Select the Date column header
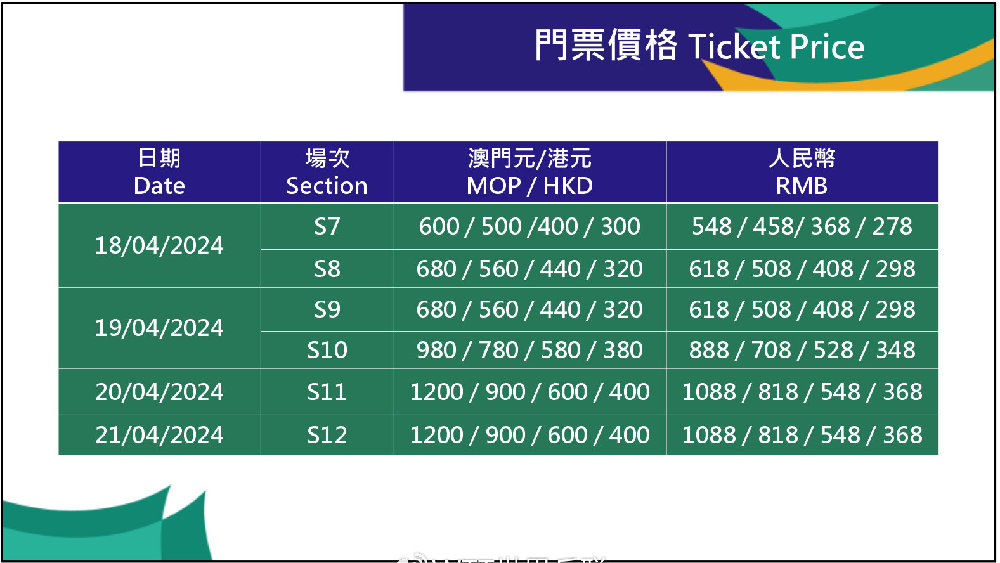The height and width of the screenshot is (563, 1000). pyautogui.click(x=159, y=172)
